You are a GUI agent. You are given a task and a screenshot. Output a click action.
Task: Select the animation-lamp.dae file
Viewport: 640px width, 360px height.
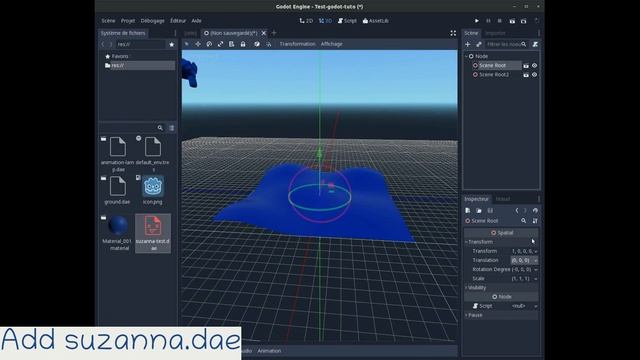point(118,154)
